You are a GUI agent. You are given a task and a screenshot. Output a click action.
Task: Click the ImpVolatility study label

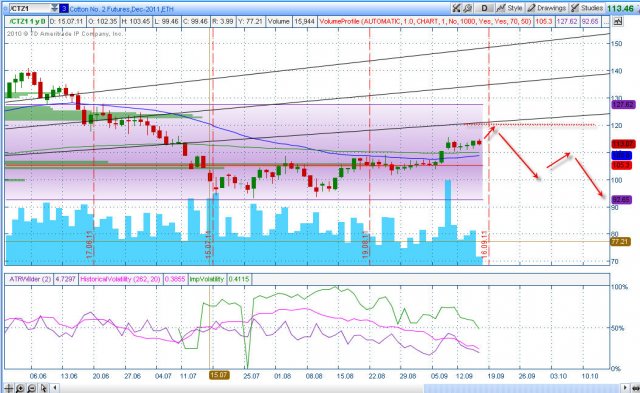point(206,279)
